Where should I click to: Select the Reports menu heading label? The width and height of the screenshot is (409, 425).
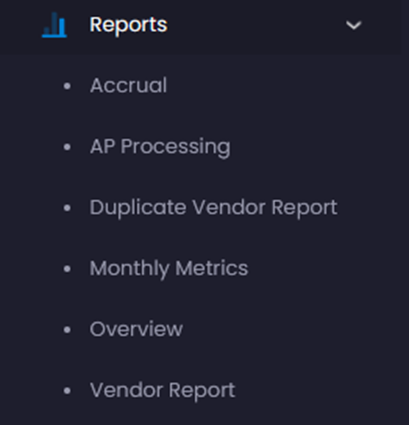[128, 25]
